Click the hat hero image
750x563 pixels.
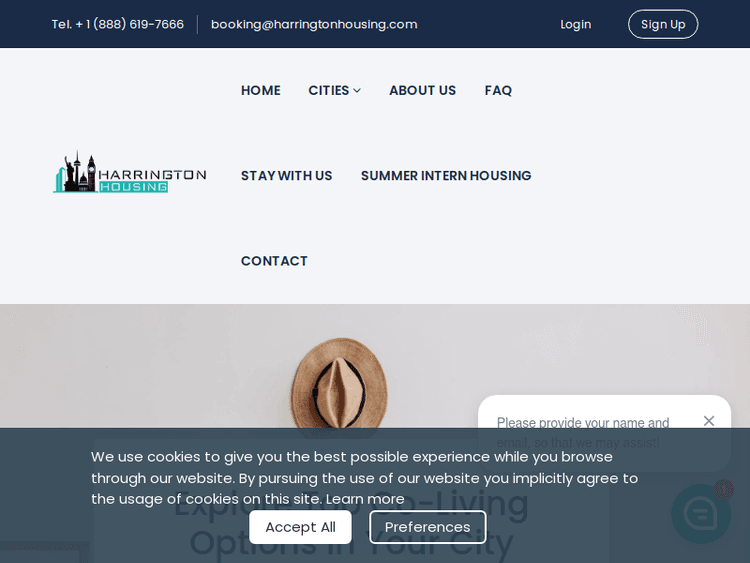tap(339, 383)
